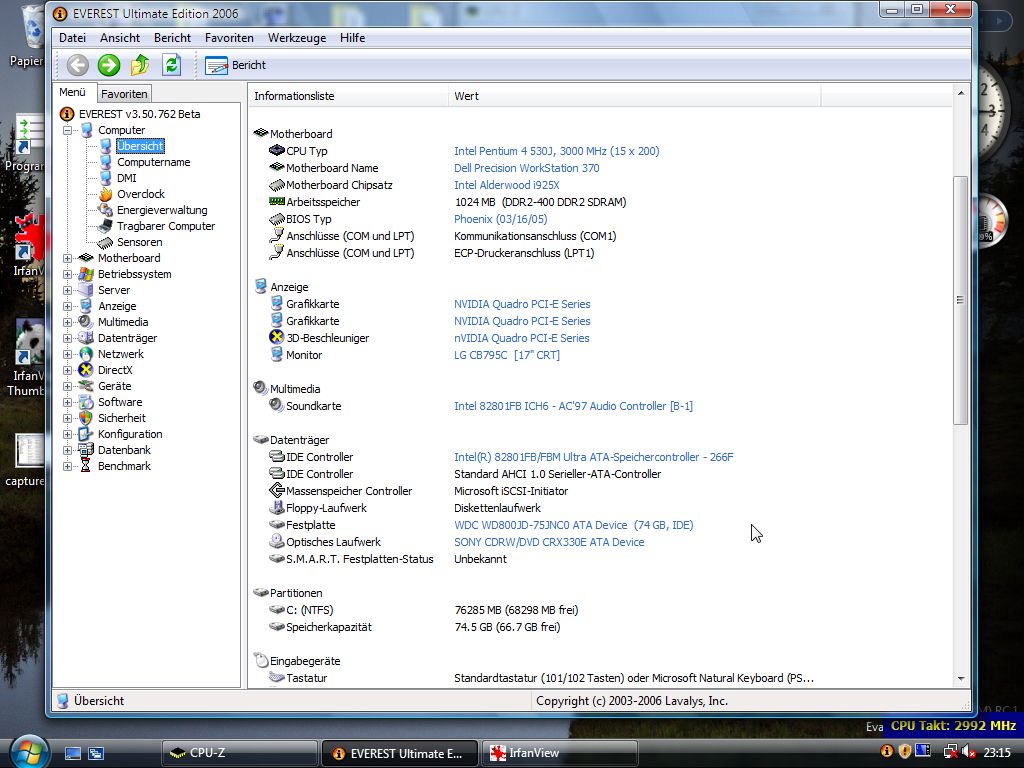Image resolution: width=1024 pixels, height=768 pixels.
Task: Expand the Server tree node
Action: point(67,291)
